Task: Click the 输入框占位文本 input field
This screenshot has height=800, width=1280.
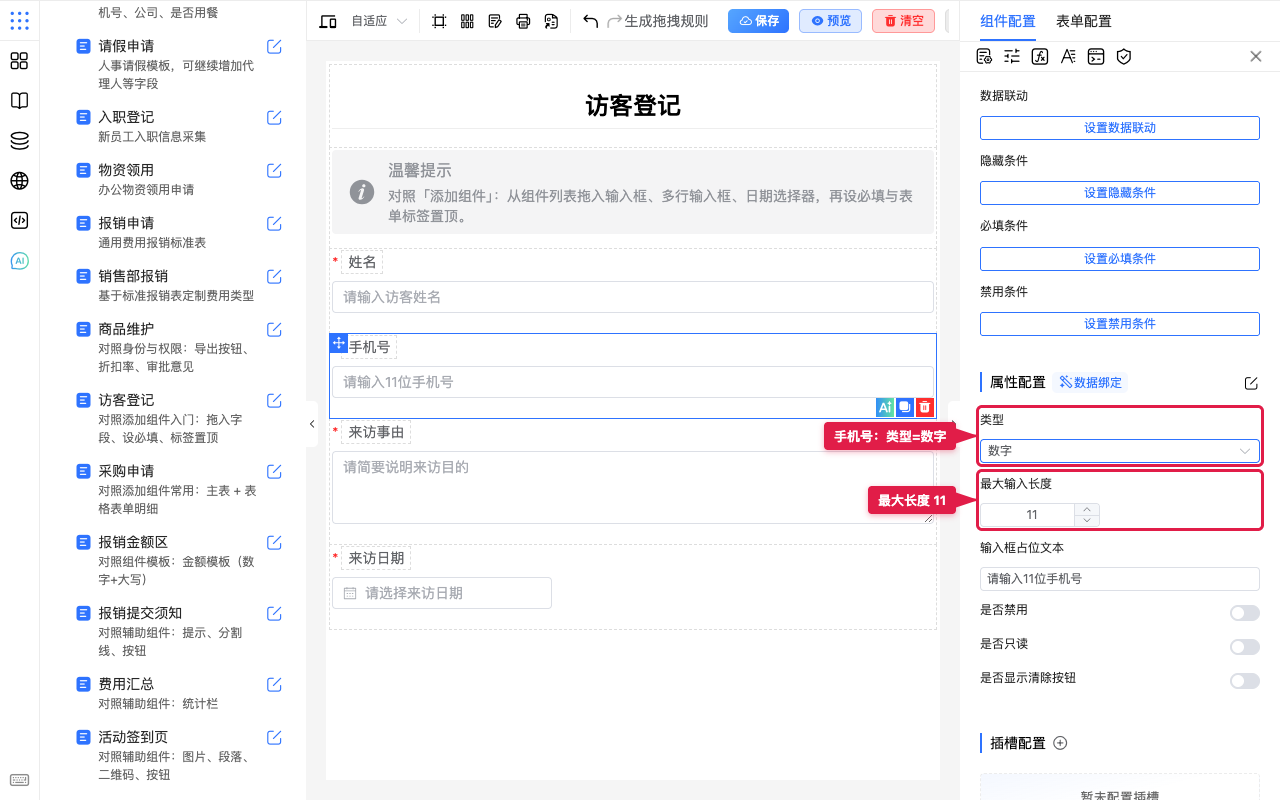Action: point(1119,579)
